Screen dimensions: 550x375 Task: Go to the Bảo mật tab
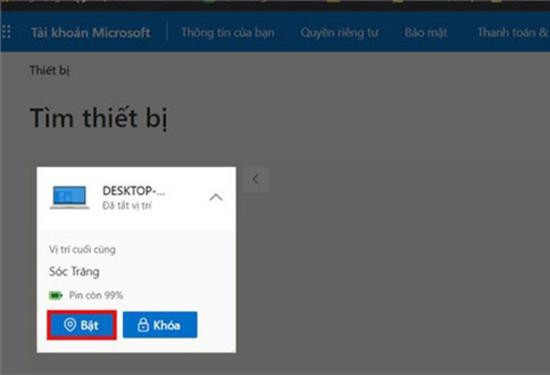426,33
